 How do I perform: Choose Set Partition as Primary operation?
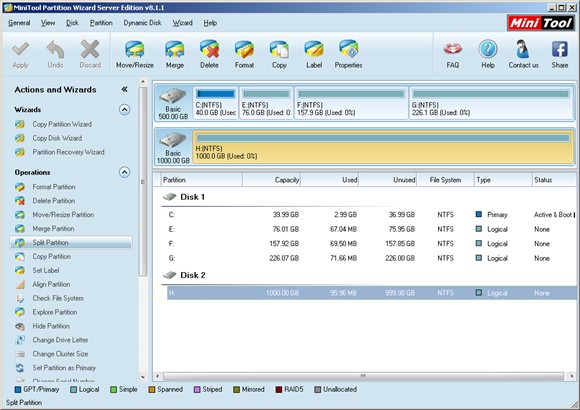point(64,368)
